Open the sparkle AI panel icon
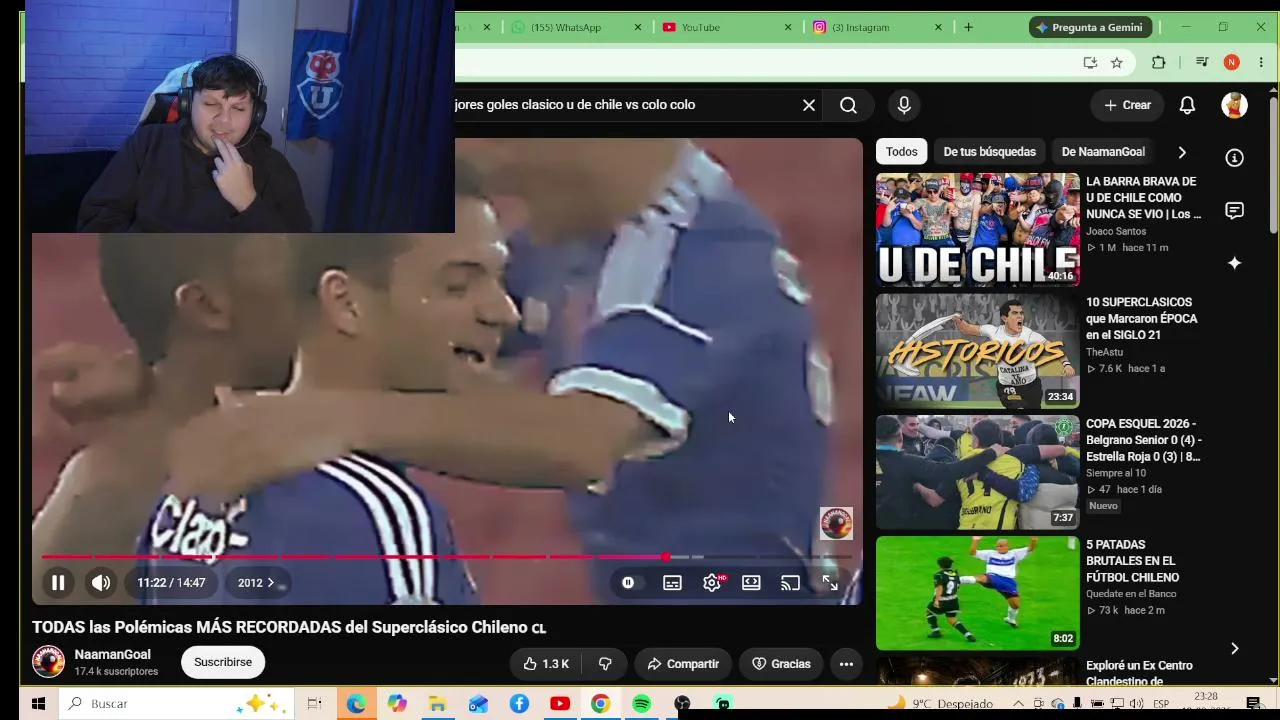Image resolution: width=1280 pixels, height=720 pixels. (1235, 263)
